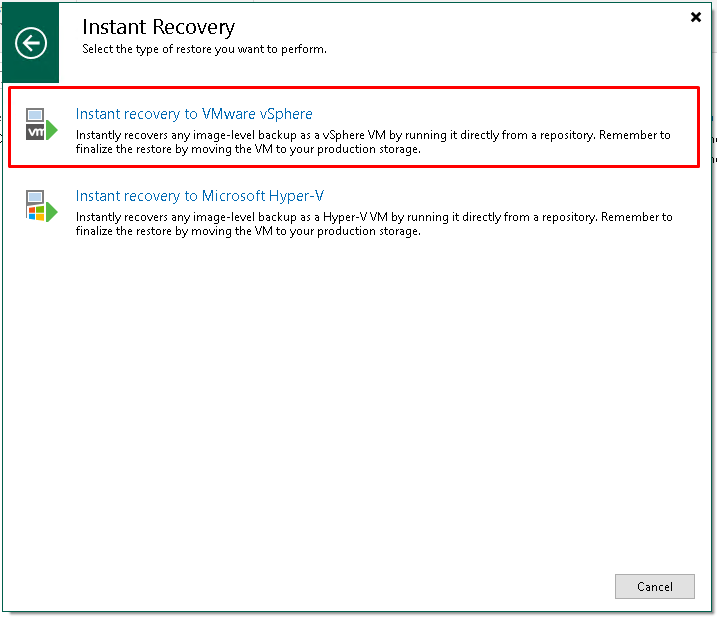Click the Instant Recovery heading
This screenshot has height=618, width=717.
[158, 27]
